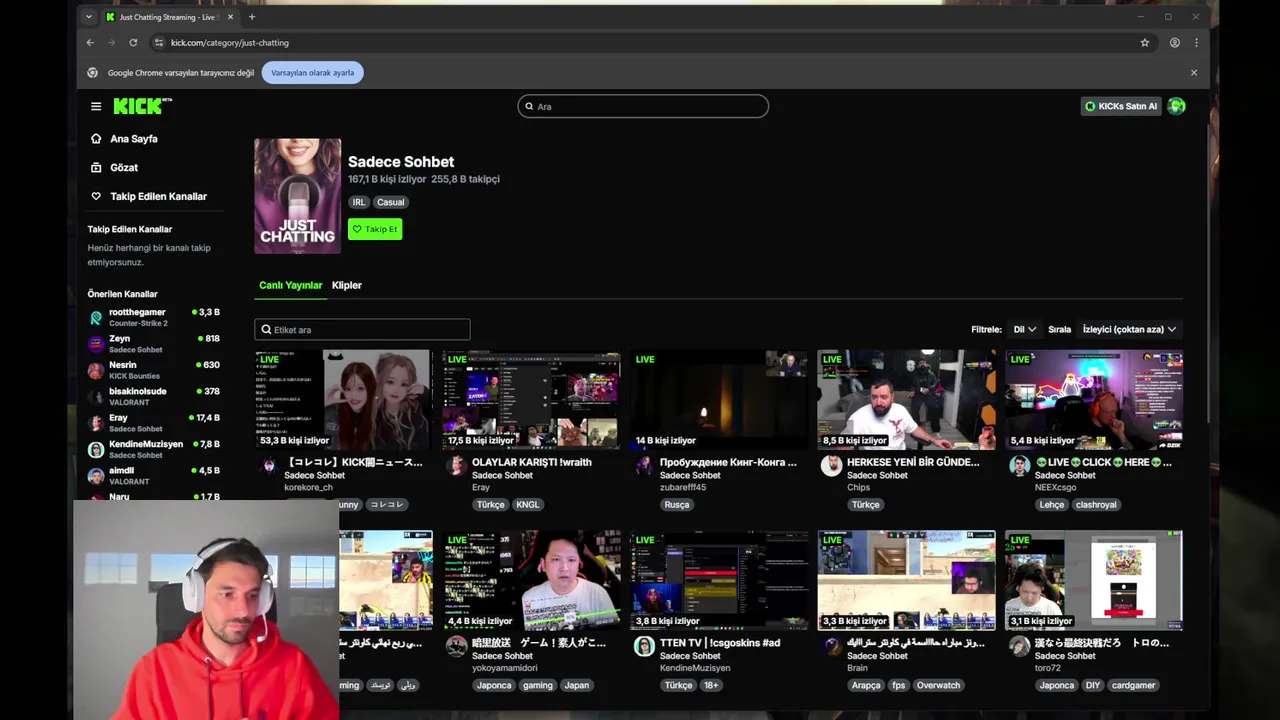Open Zeyn recommended channel
Image resolution: width=1280 pixels, height=720 pixels.
pyautogui.click(x=154, y=344)
